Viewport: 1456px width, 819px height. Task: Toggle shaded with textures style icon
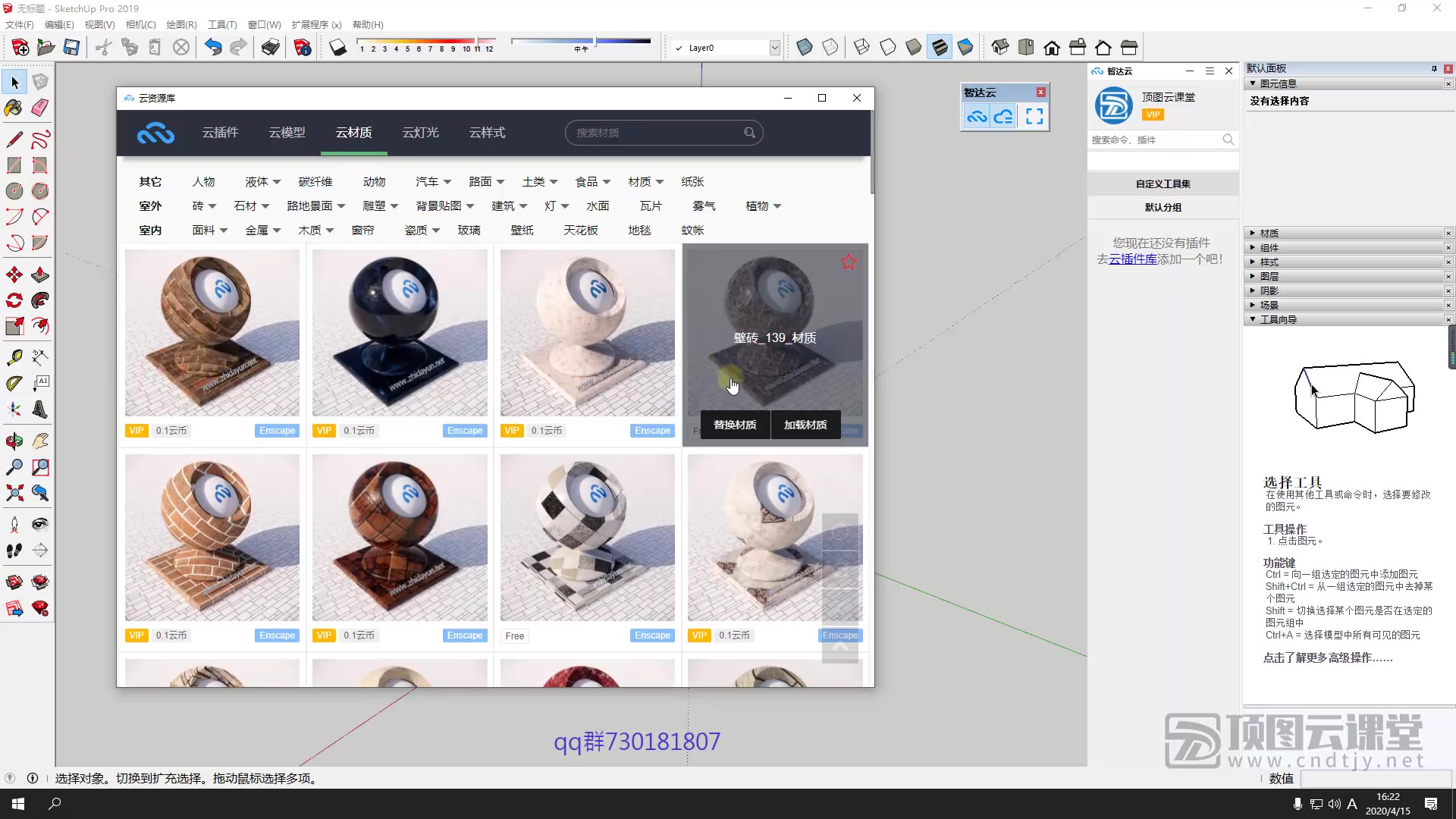(940, 48)
